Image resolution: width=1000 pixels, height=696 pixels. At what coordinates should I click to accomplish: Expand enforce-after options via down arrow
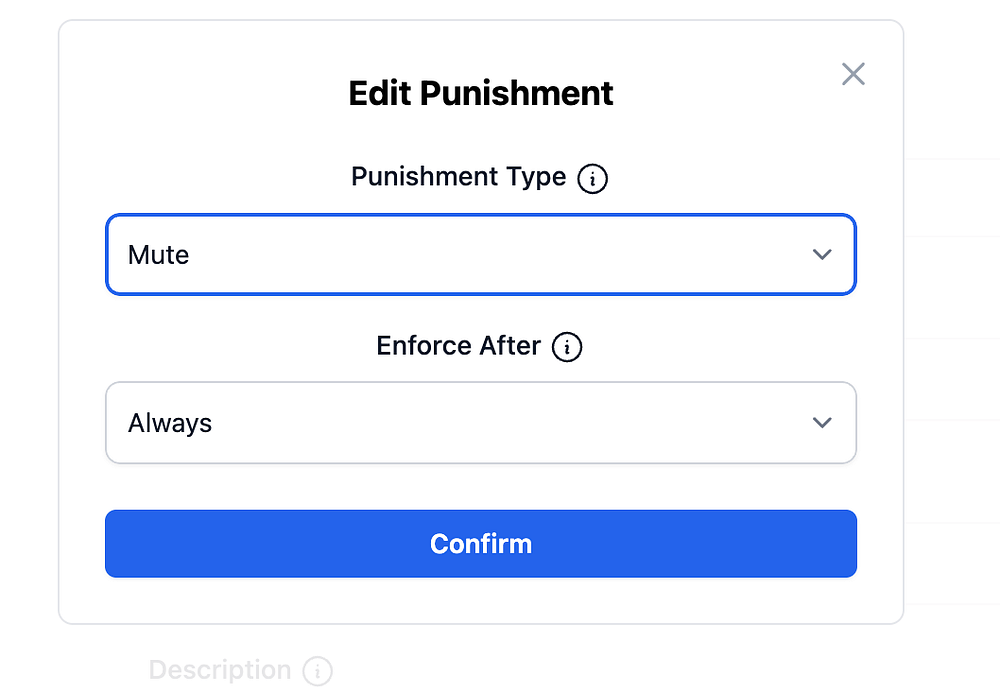pyautogui.click(x=822, y=423)
